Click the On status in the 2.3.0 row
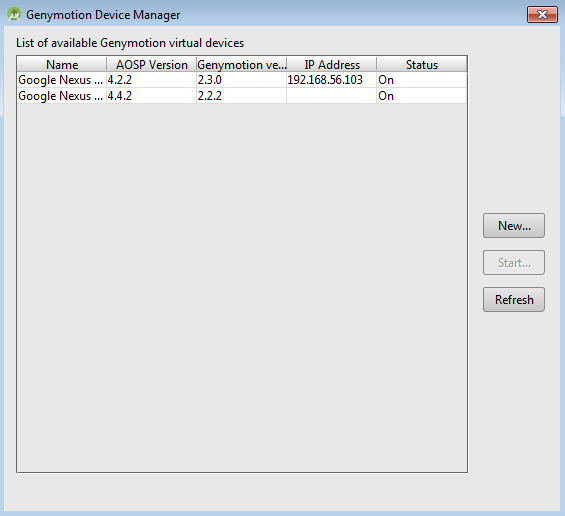 (x=422, y=80)
